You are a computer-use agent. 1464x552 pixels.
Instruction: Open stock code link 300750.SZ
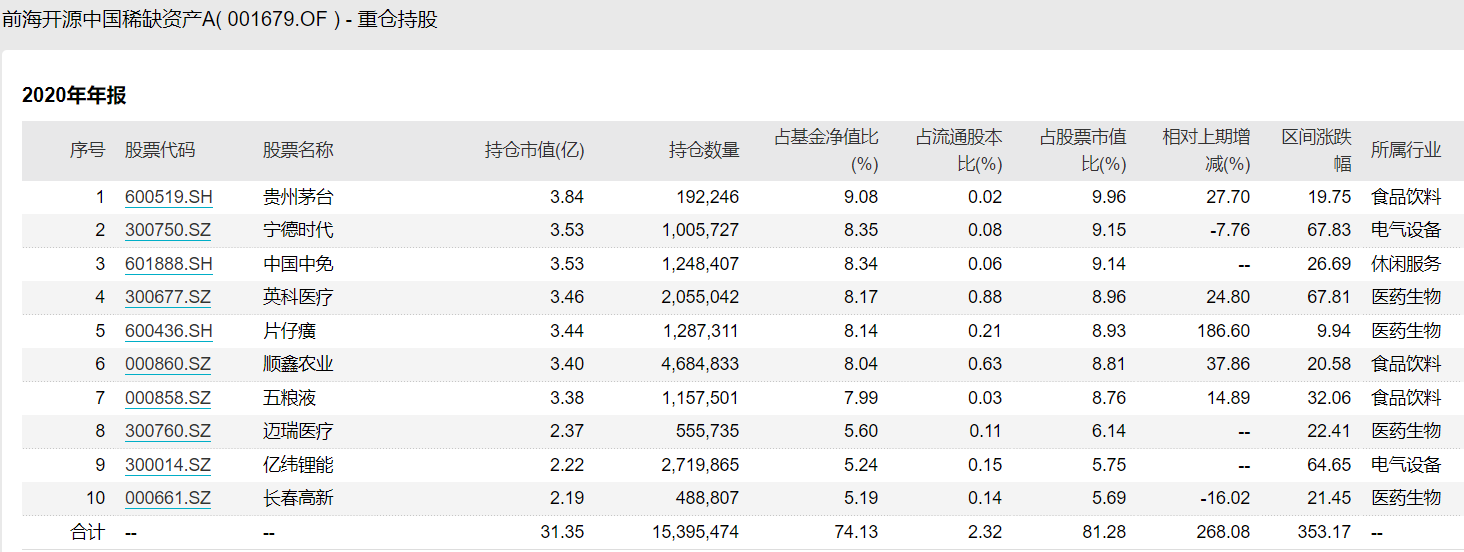click(168, 230)
